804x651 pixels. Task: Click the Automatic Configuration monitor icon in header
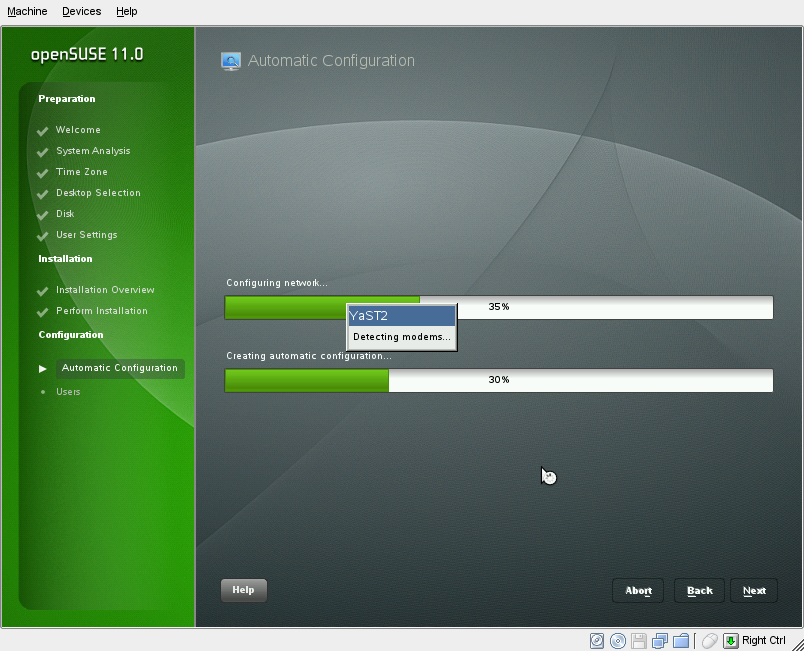(230, 60)
